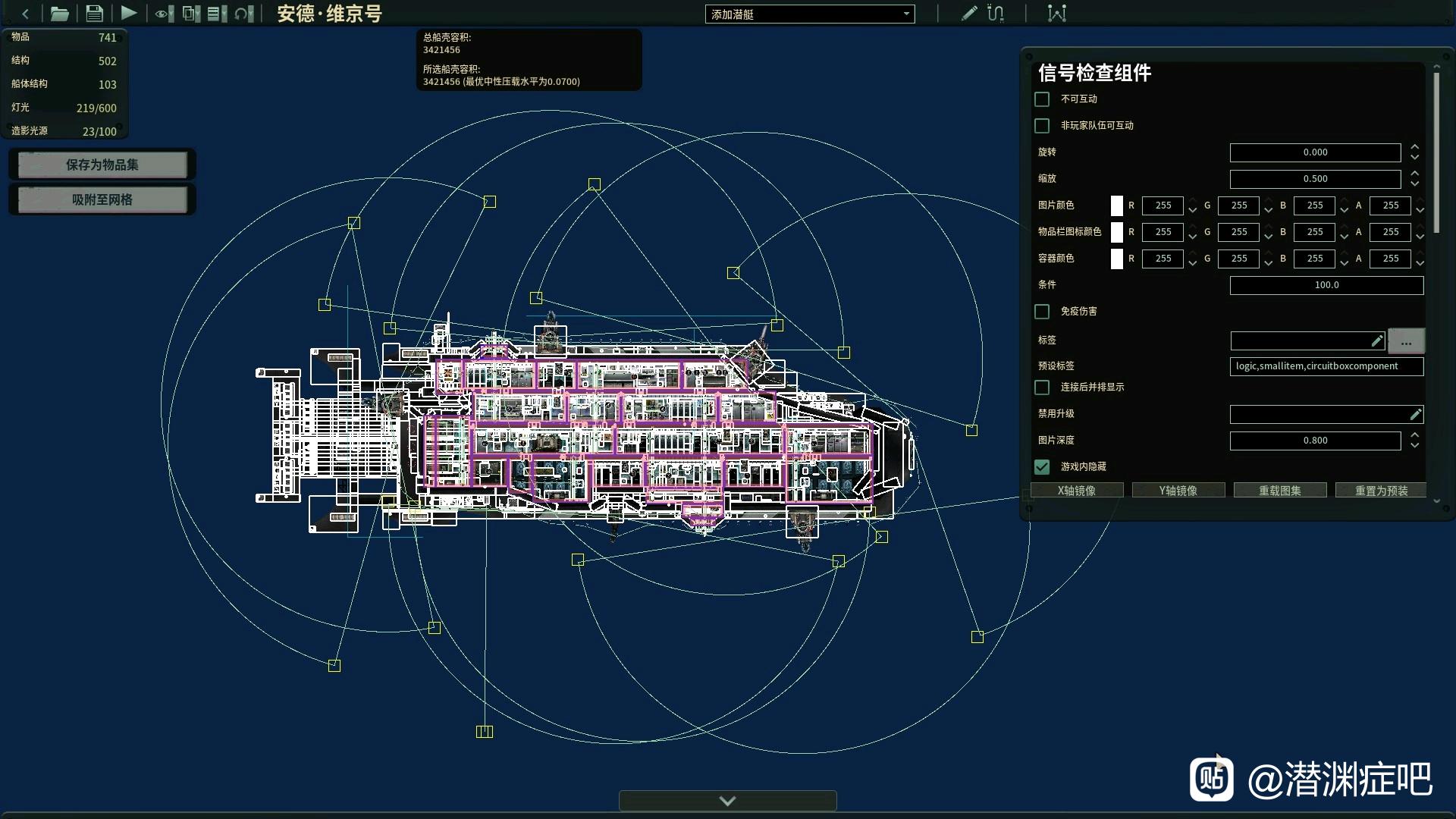Screen dimensions: 1456x819
Task: Decrease 缩放 value with down arrow
Action: (1414, 184)
